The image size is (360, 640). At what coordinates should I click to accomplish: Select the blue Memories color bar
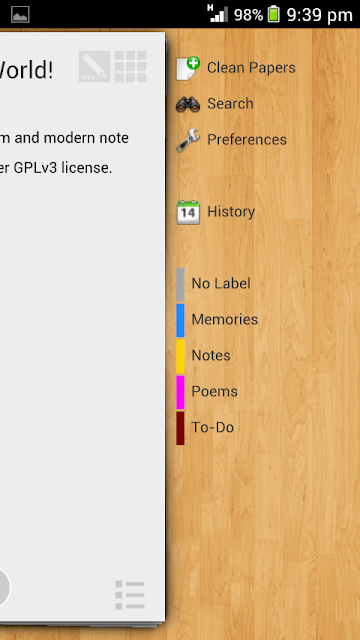point(180,320)
